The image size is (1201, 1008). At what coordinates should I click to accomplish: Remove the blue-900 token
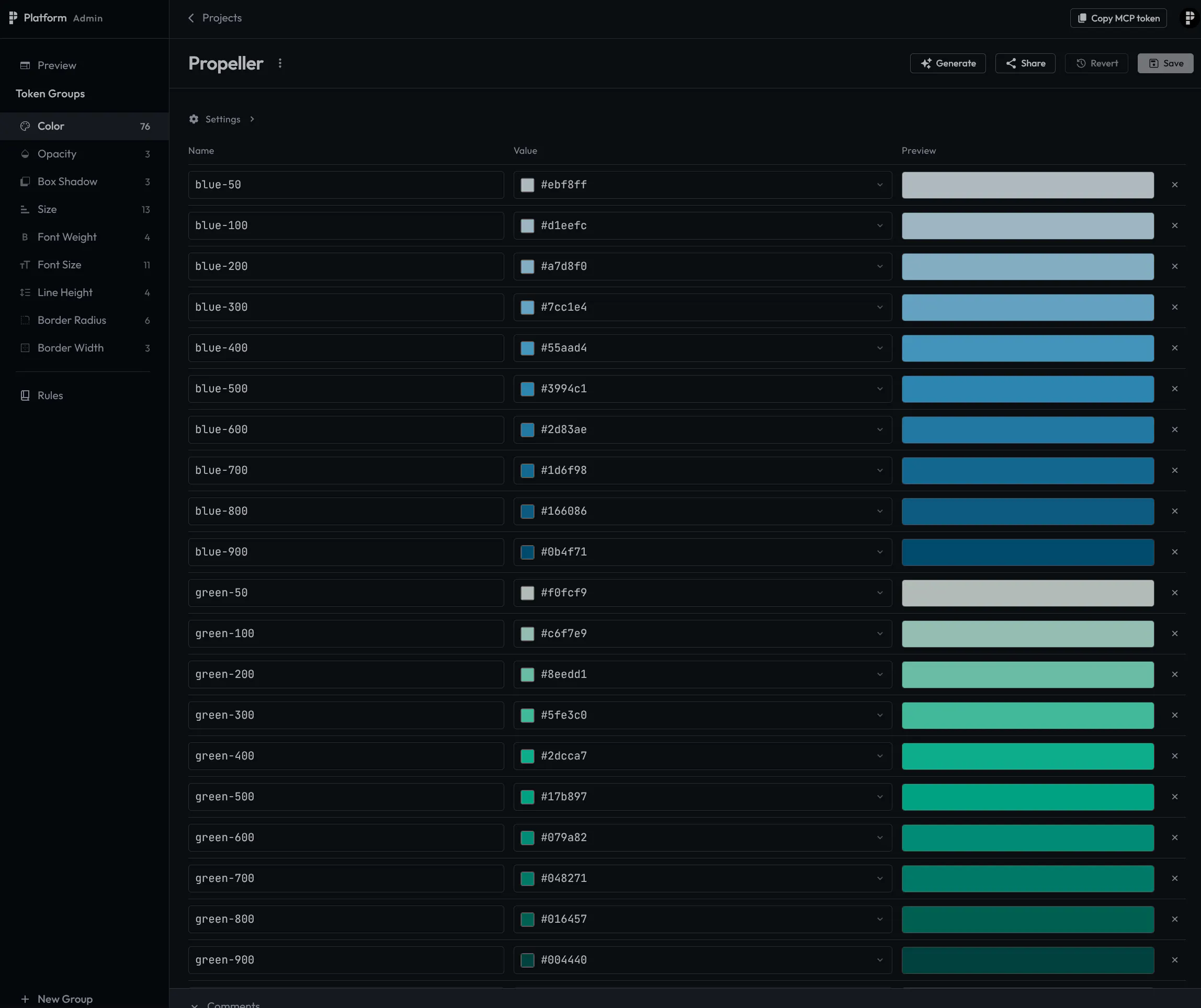point(1175,552)
